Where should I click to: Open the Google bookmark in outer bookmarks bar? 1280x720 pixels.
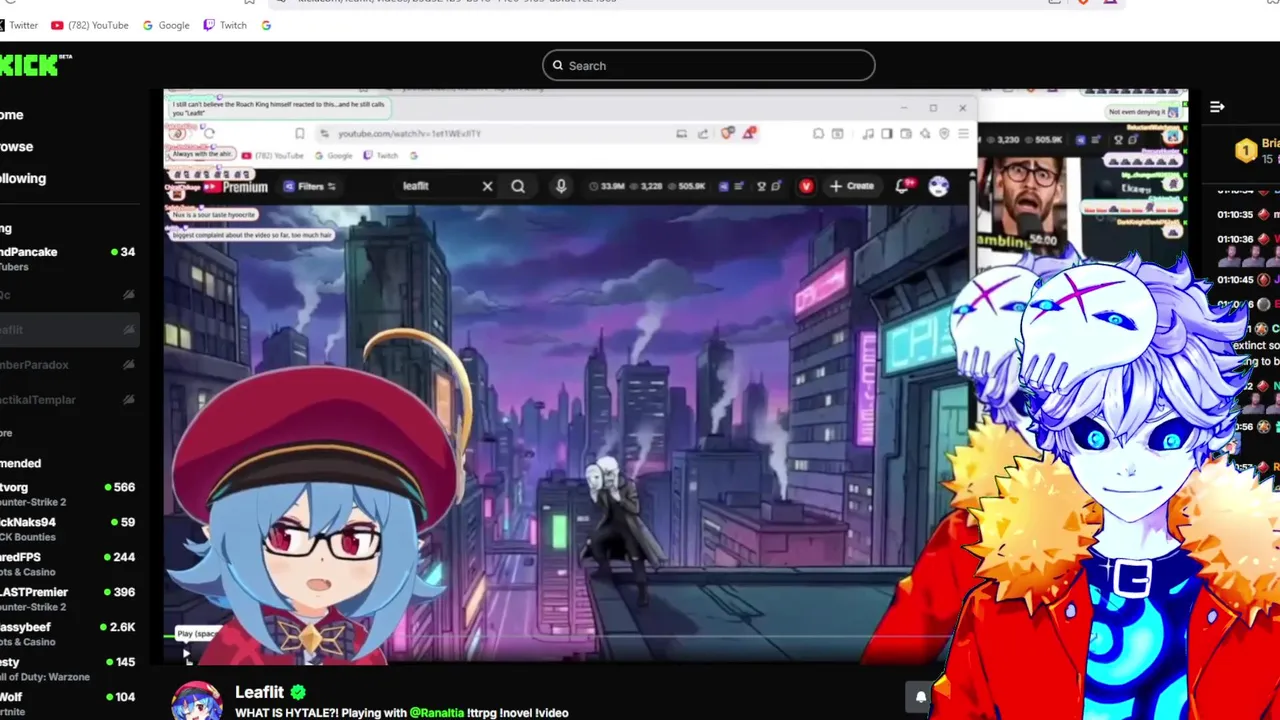pyautogui.click(x=165, y=25)
